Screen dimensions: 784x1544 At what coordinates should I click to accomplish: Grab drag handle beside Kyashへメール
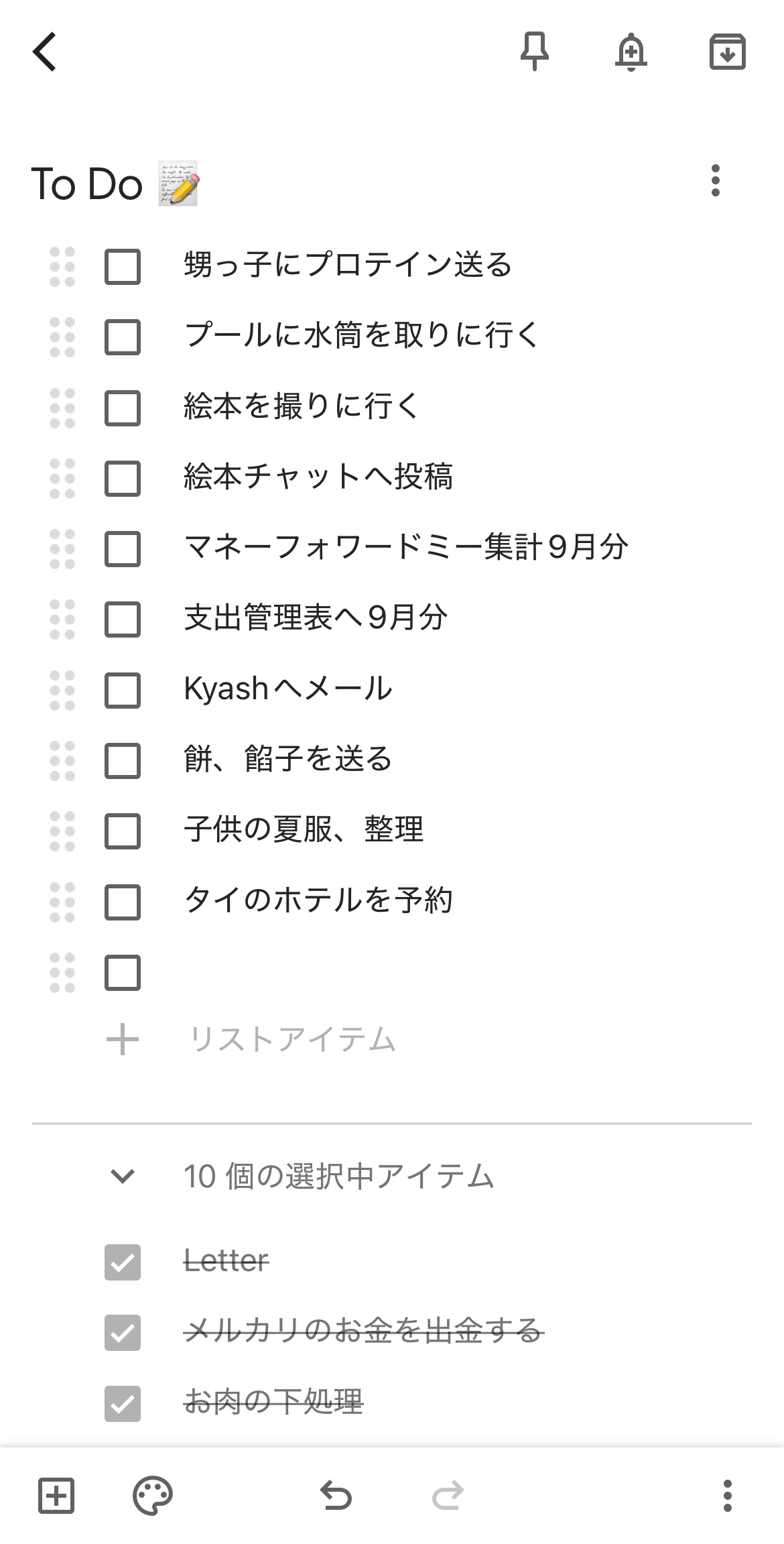(62, 691)
